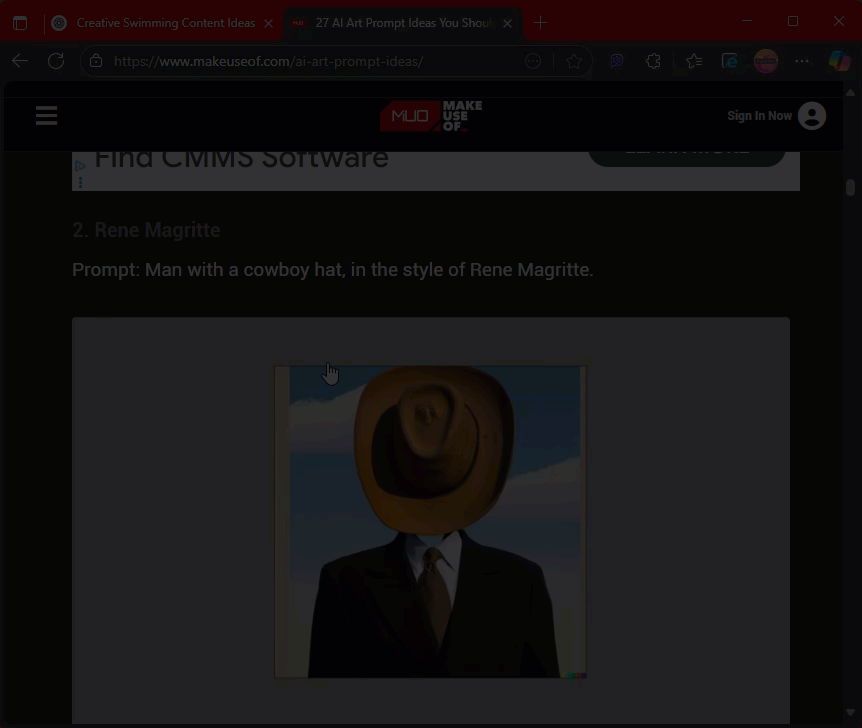
Task: Open the Copilot icon in the toolbar
Action: pyautogui.click(x=839, y=61)
